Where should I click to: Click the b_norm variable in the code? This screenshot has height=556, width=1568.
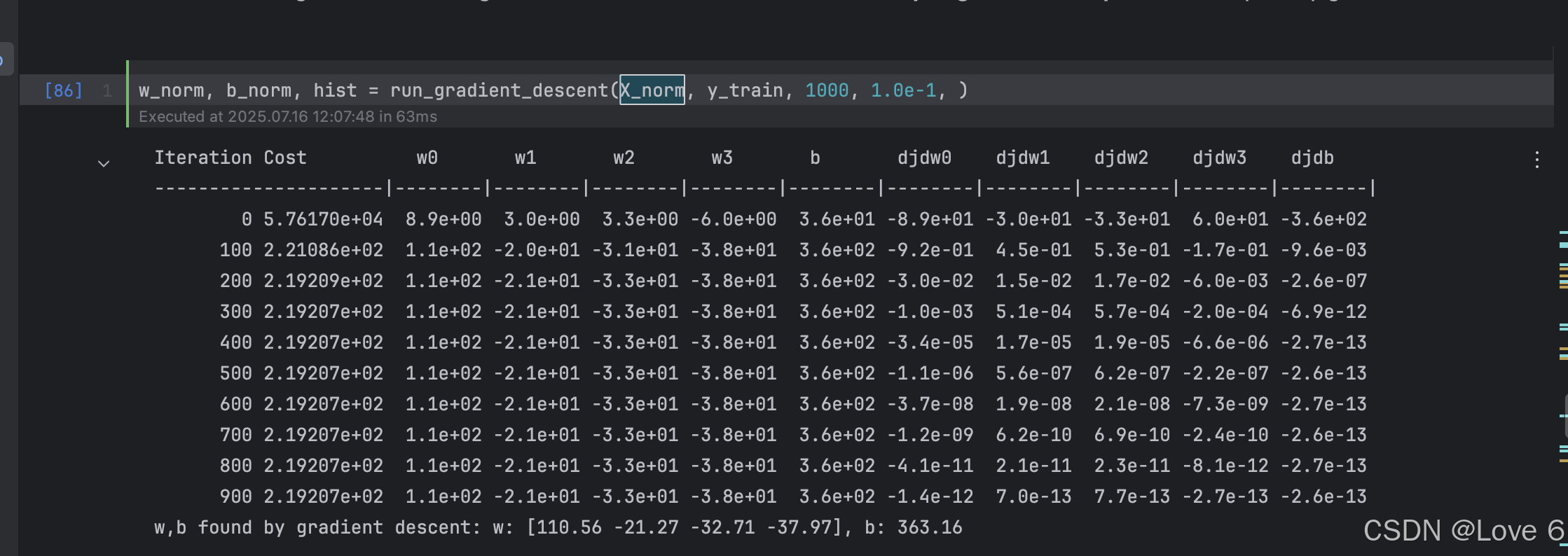coord(259,90)
